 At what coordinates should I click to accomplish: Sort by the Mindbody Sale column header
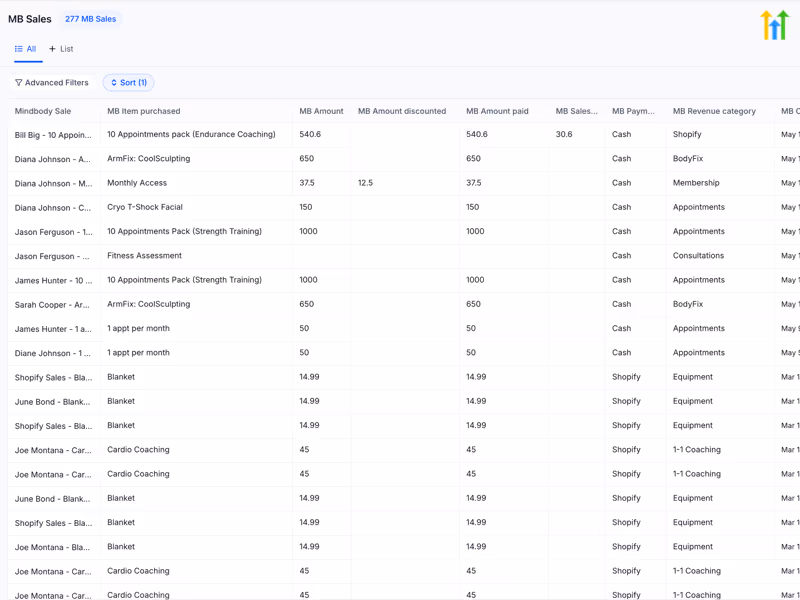(x=43, y=111)
